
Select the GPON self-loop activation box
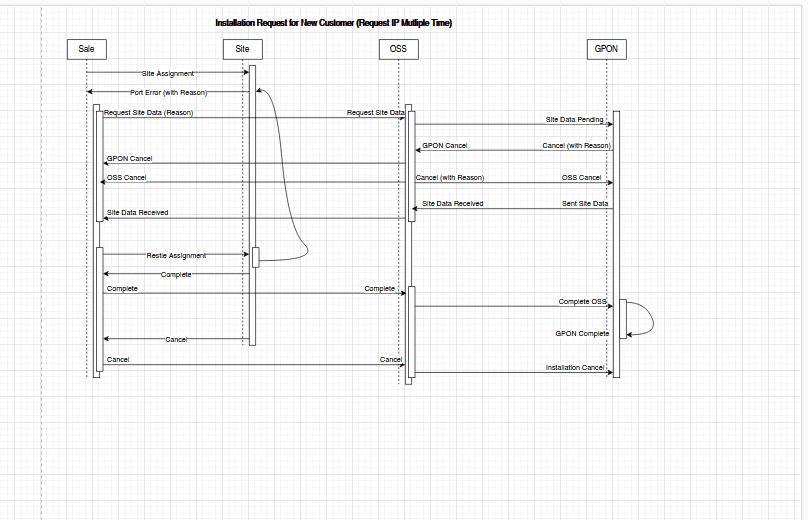coord(623,319)
